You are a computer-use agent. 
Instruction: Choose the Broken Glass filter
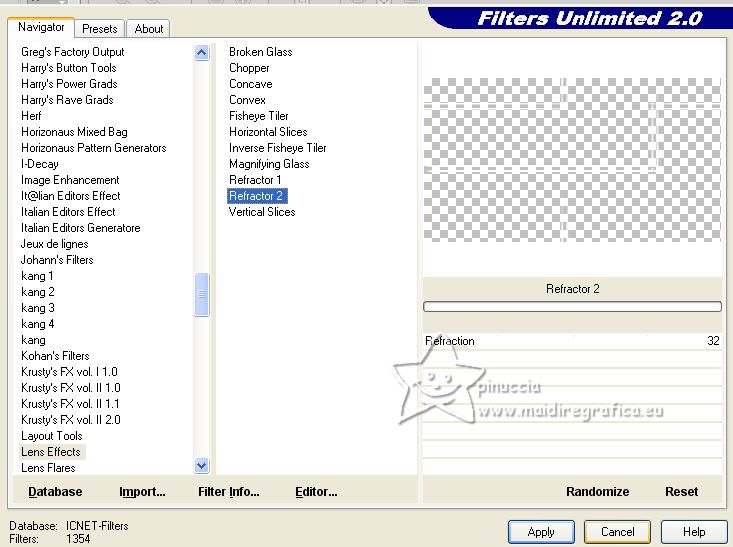pyautogui.click(x=260, y=52)
